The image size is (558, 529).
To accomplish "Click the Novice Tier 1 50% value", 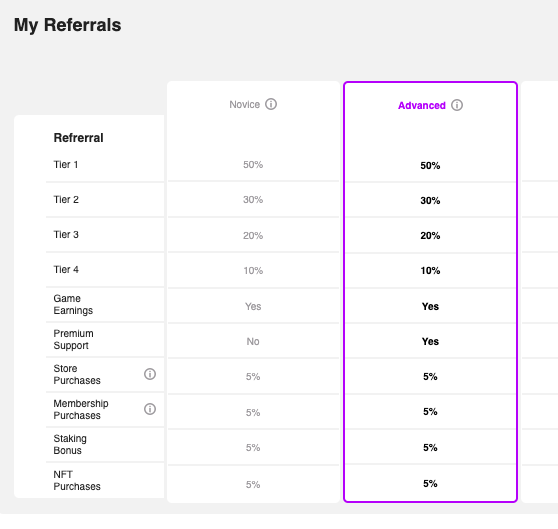I will pyautogui.click(x=253, y=165).
